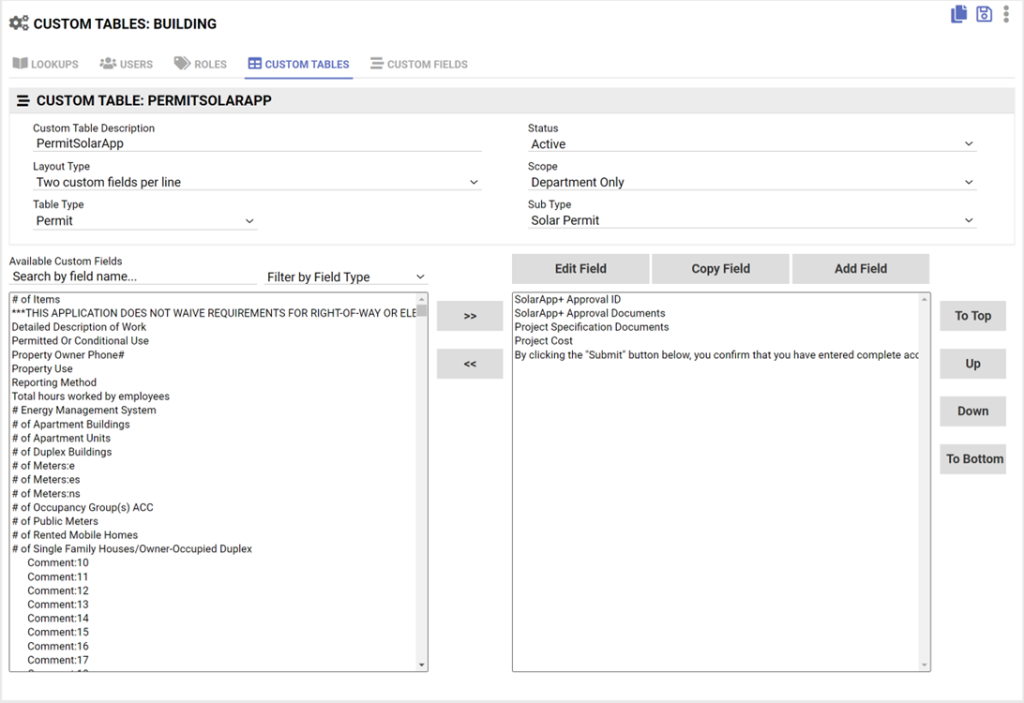
Task: Click the save diskette icon
Action: point(982,14)
